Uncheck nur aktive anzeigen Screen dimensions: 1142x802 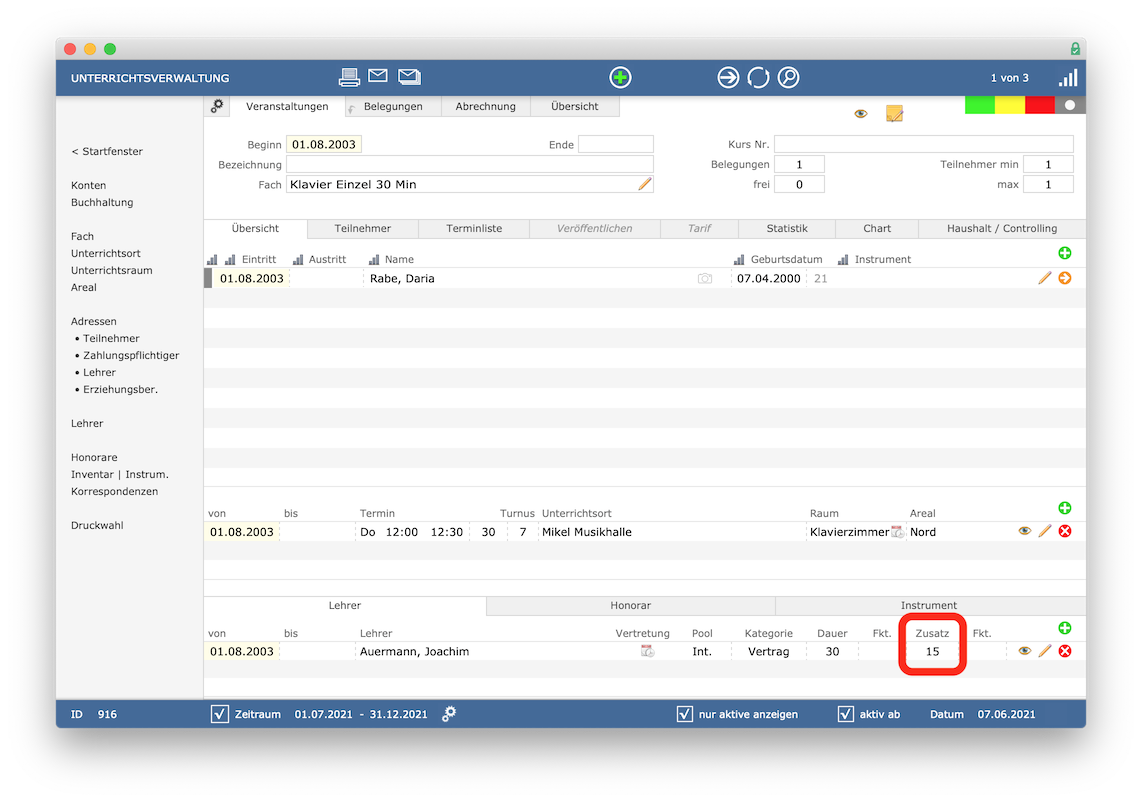pos(685,714)
